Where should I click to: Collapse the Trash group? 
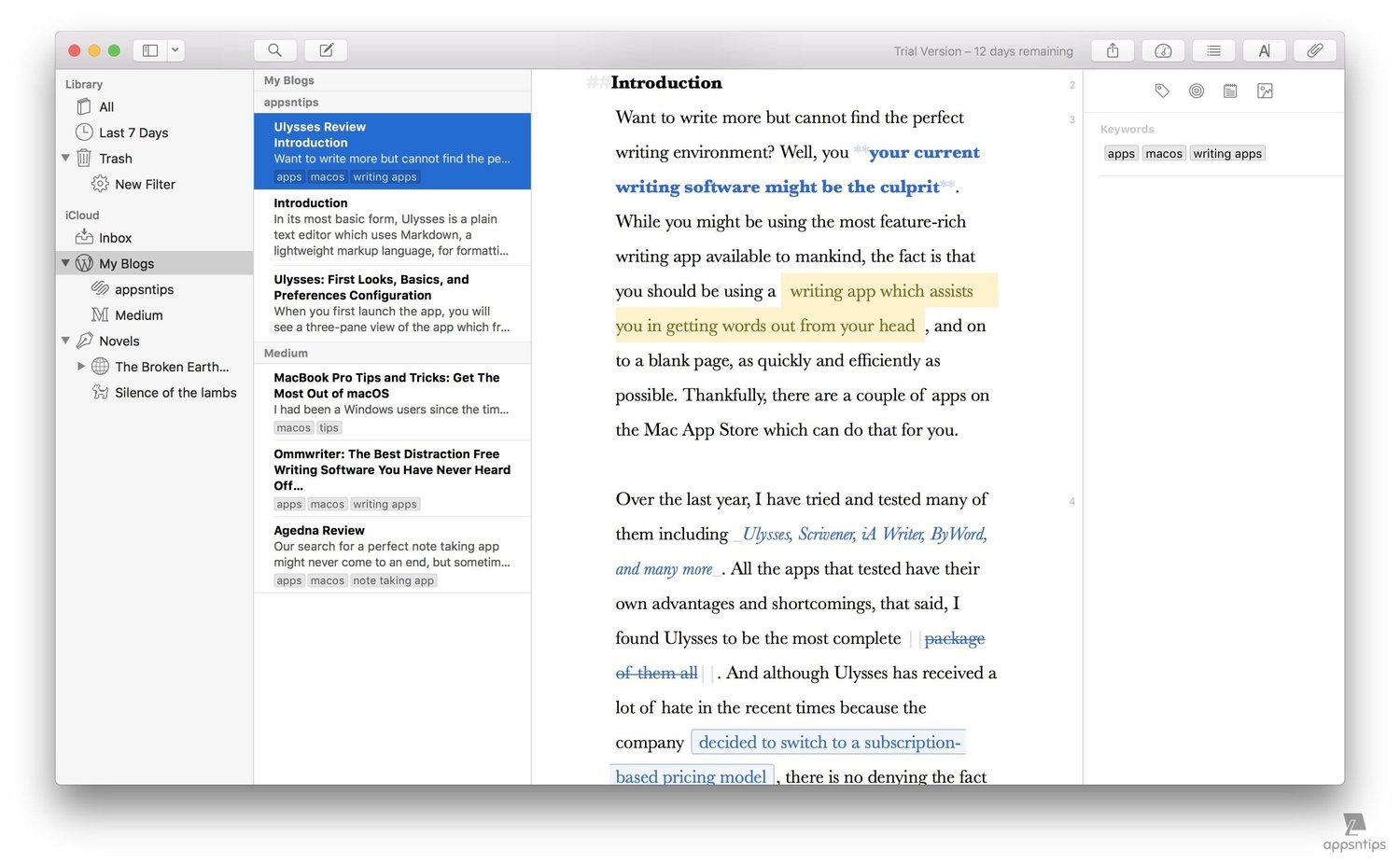click(x=65, y=159)
